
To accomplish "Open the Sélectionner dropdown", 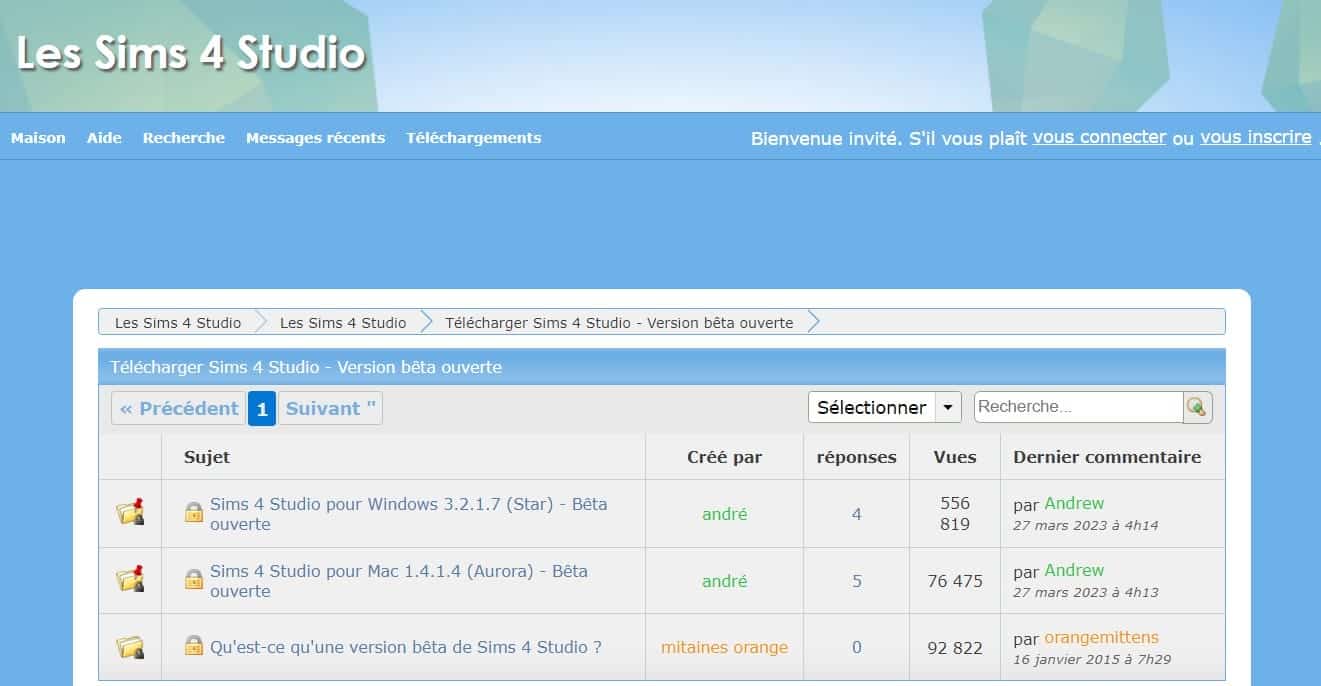I will (x=871, y=407).
